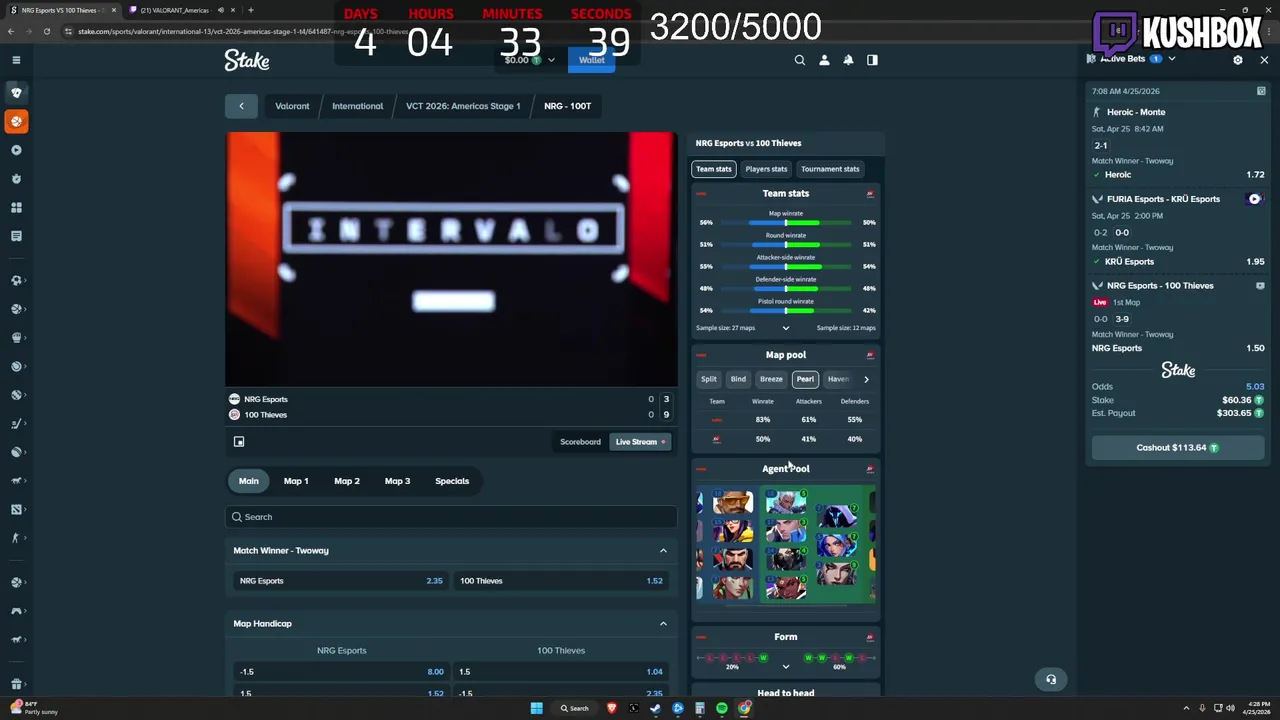Switch to Scoreboard view
Image resolution: width=1280 pixels, height=720 pixels.
click(x=580, y=442)
